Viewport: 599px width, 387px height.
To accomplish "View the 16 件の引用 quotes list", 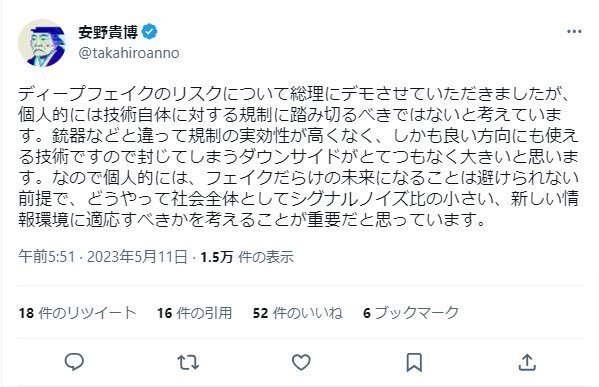I will point(195,313).
